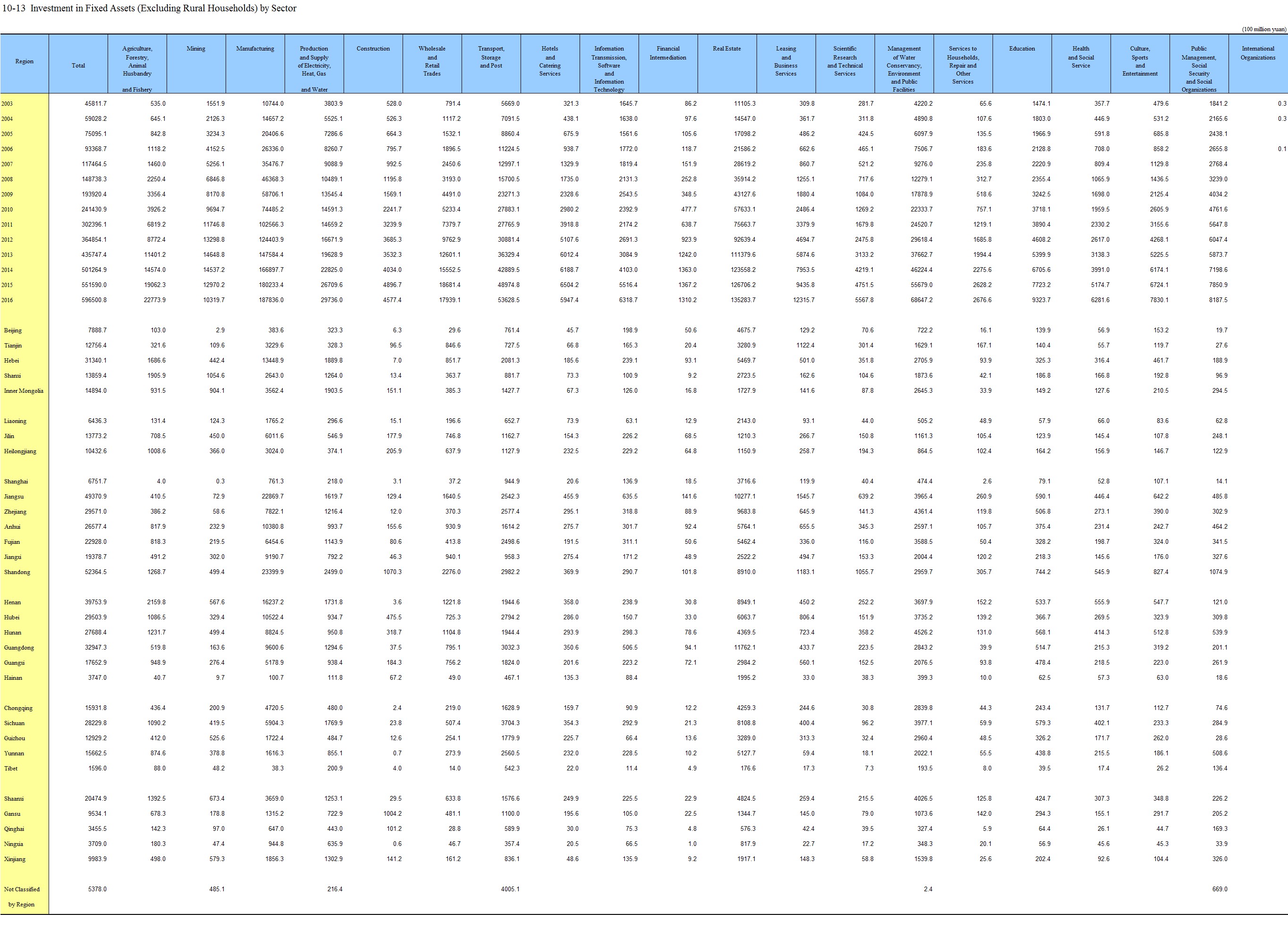Click the Total column header
Image resolution: width=1288 pixels, height=930 pixels.
click(x=78, y=65)
